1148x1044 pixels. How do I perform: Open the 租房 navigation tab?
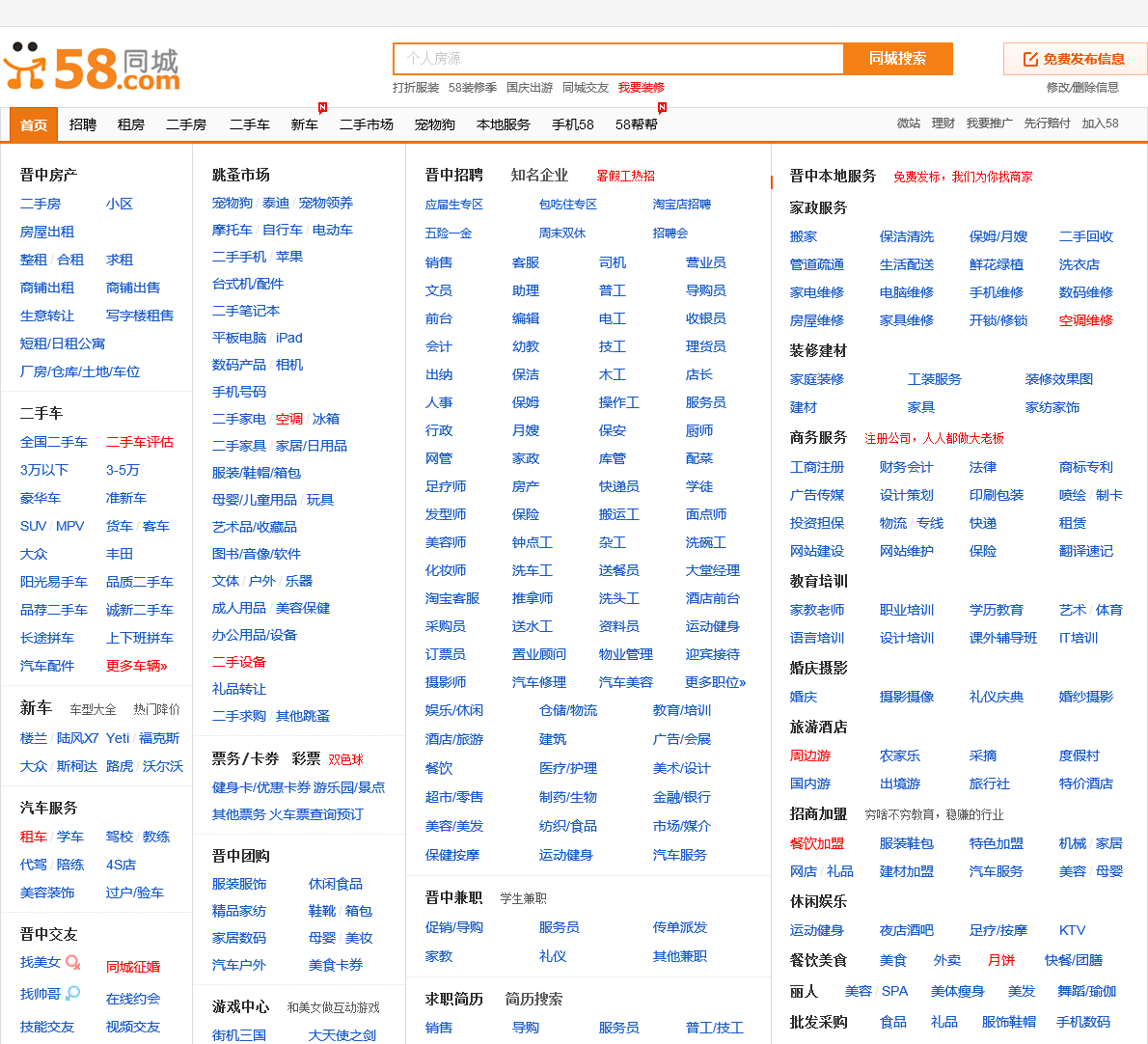pos(131,124)
